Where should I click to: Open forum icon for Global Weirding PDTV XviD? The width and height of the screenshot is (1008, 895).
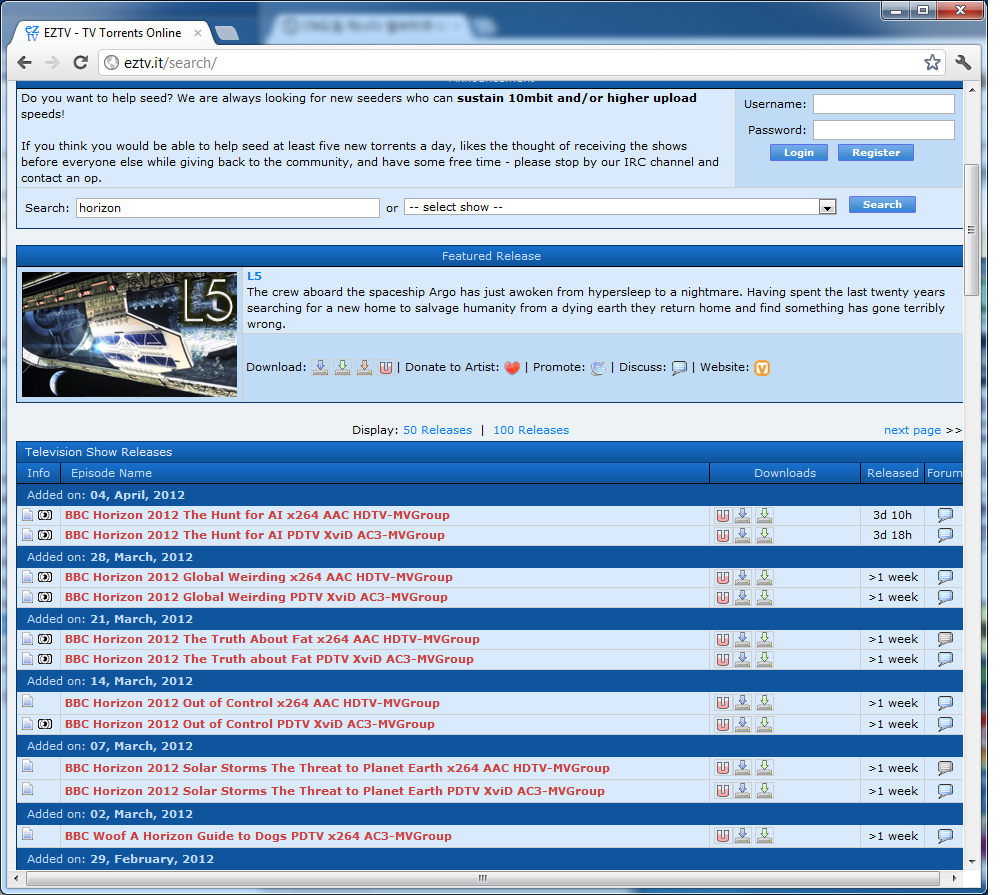pos(945,597)
